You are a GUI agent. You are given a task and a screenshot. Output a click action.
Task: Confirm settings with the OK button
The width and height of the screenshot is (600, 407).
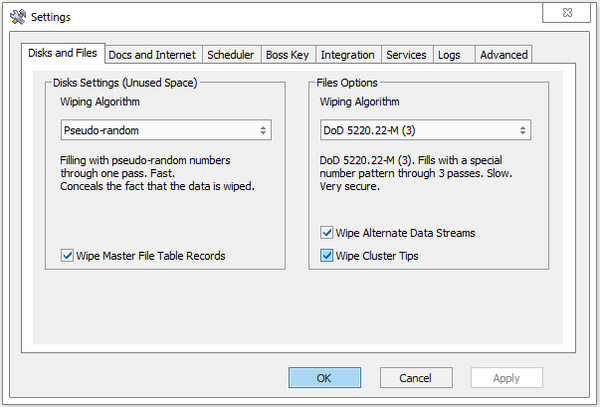(x=324, y=378)
